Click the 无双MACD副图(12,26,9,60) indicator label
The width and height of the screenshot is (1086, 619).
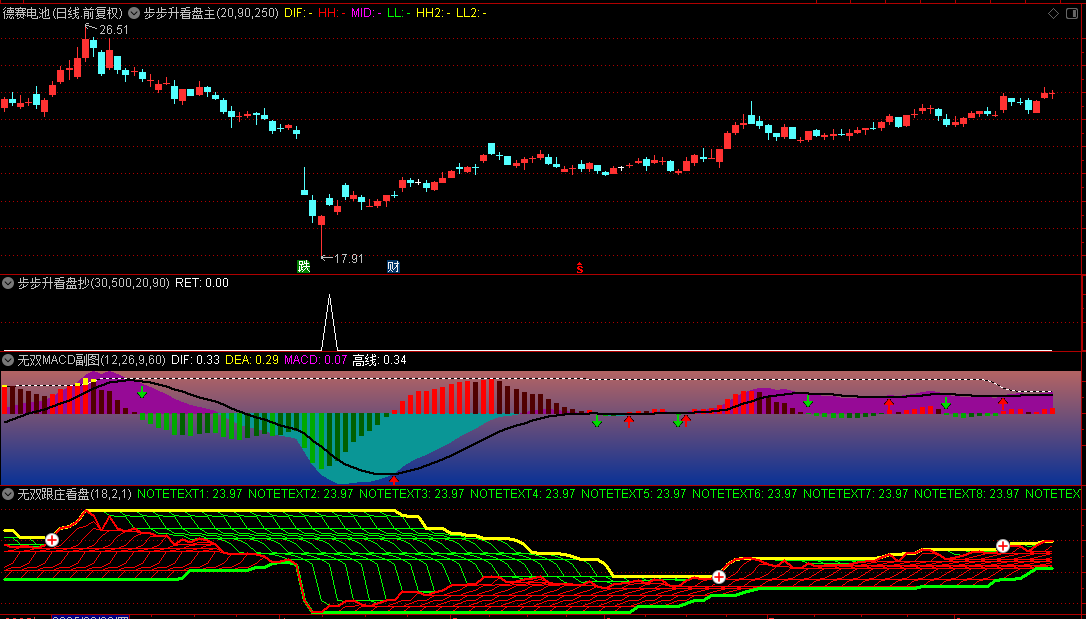click(x=92, y=359)
